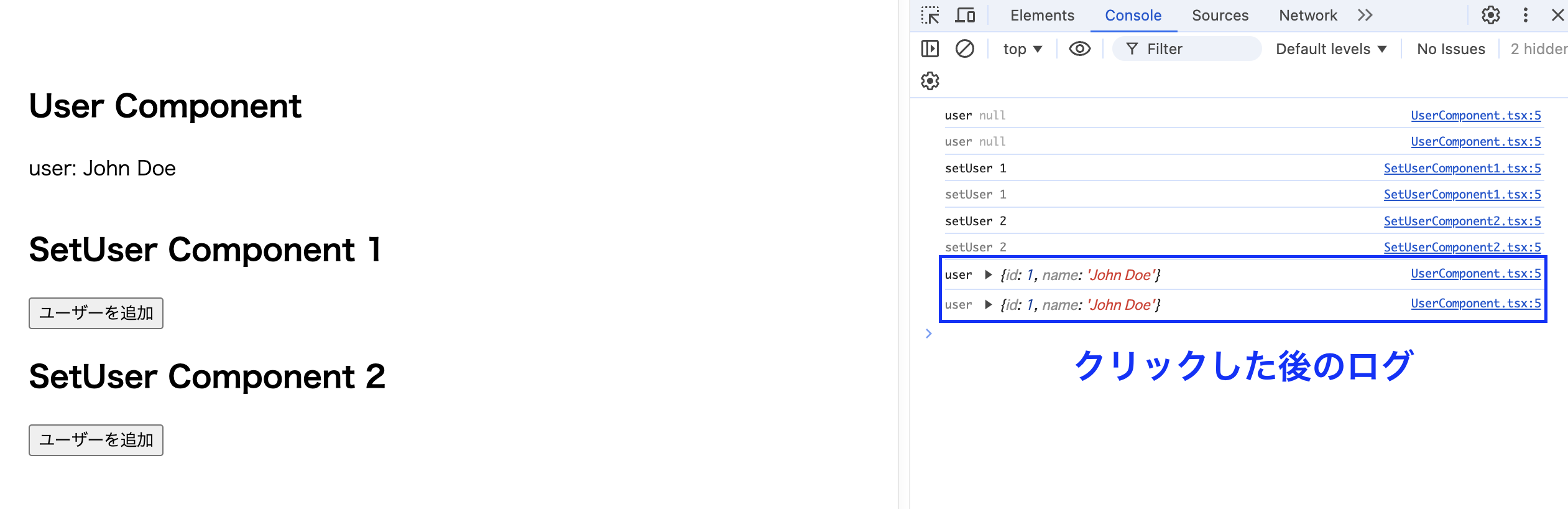Open the top JavaScript context dropdown
Screen dimensions: 1568x509
[1022, 49]
